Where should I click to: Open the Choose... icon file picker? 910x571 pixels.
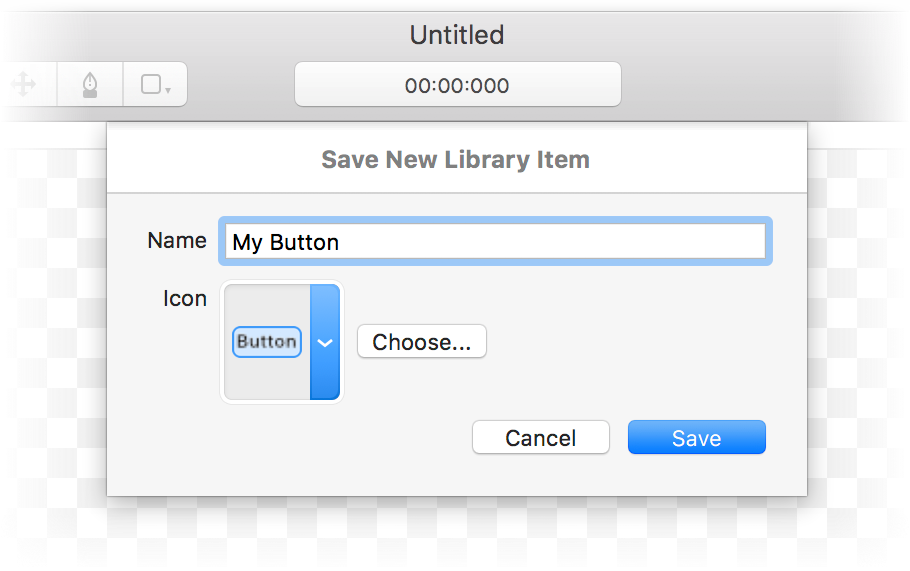coord(422,342)
